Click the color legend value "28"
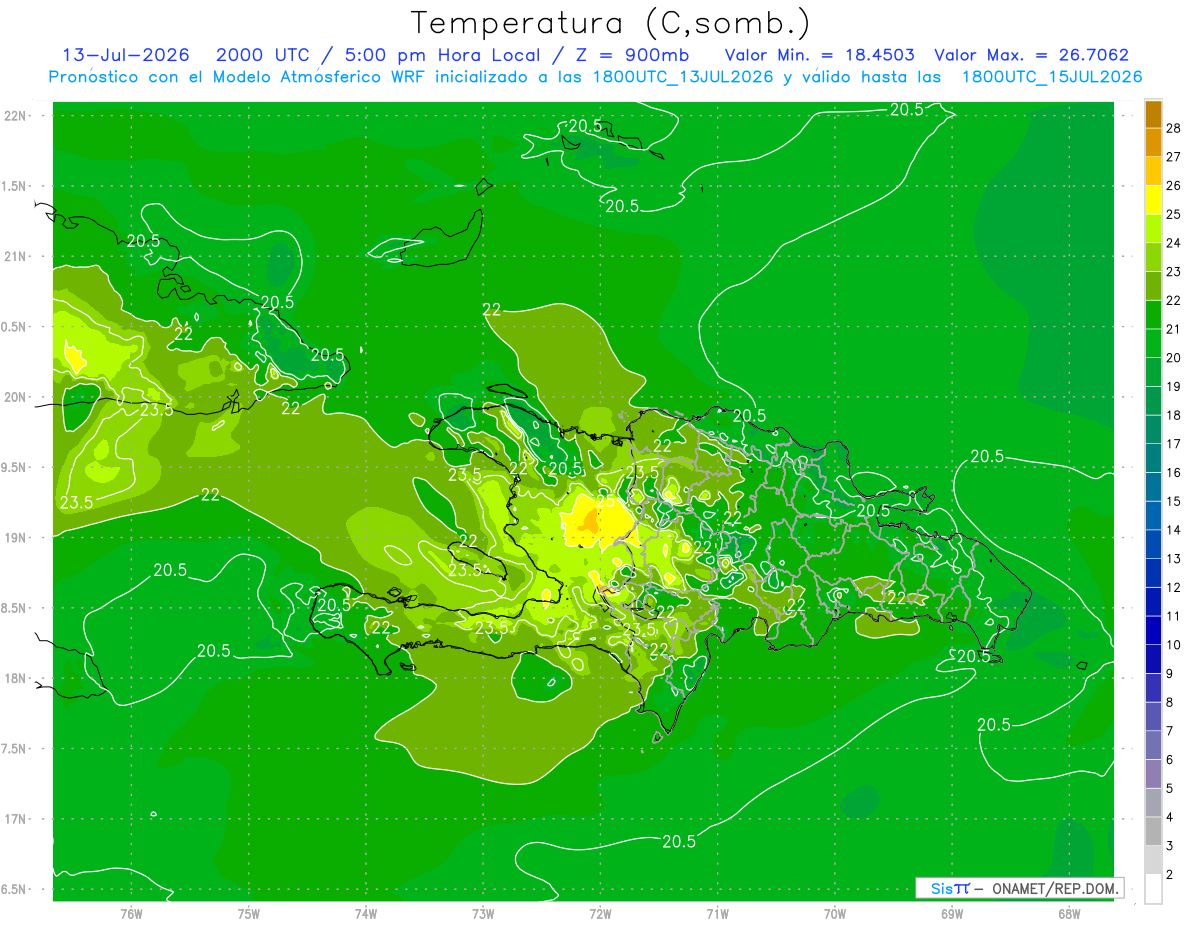The width and height of the screenshot is (1200, 927). [x=1174, y=128]
